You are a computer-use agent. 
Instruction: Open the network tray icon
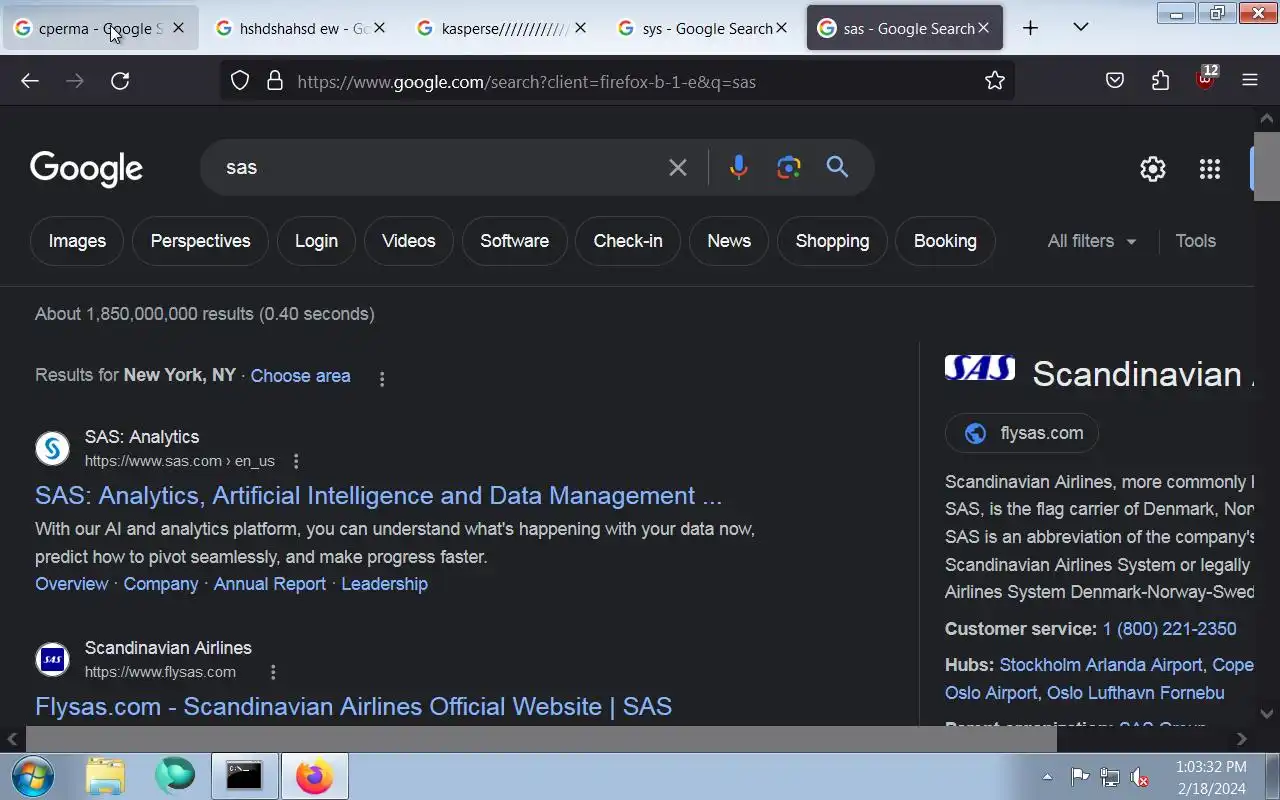coord(1110,777)
